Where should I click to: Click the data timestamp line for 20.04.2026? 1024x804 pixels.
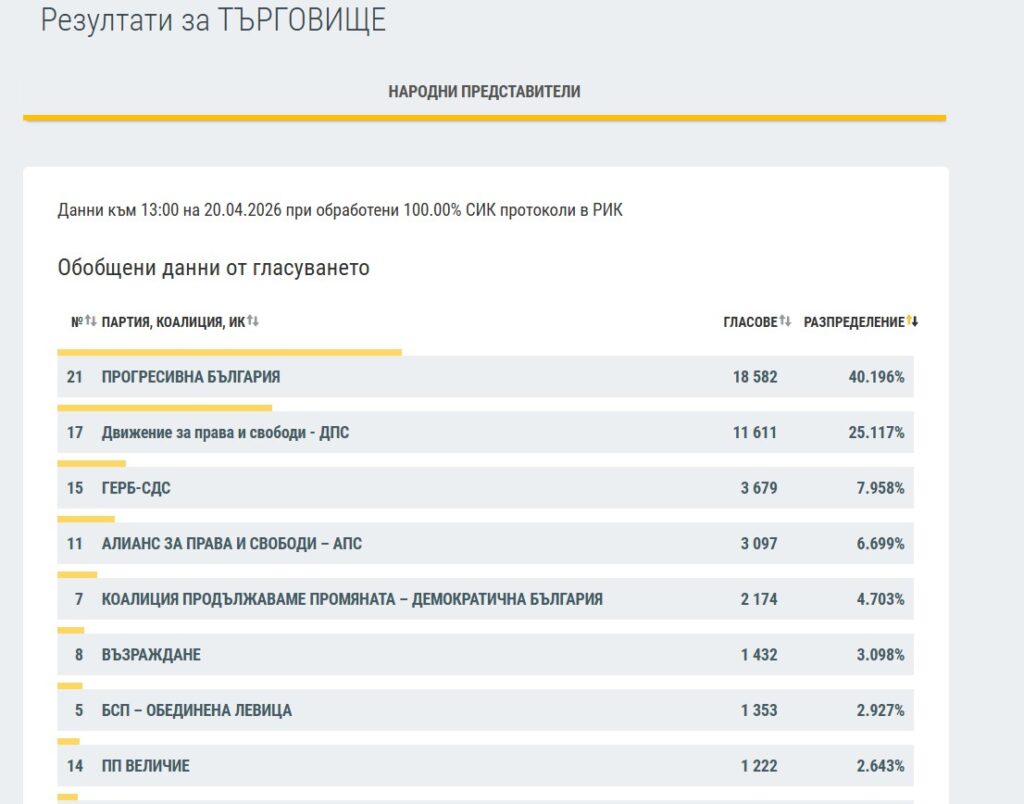[x=340, y=210]
